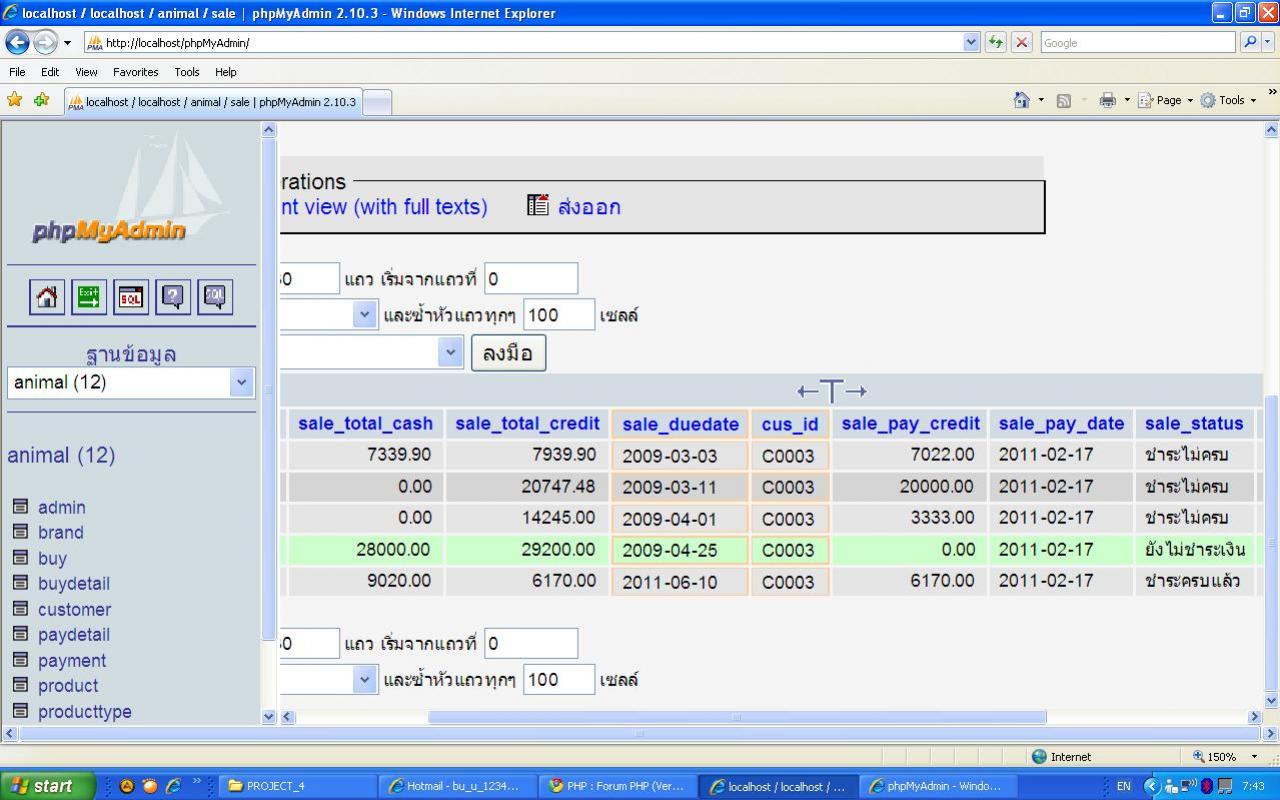
Task: Open the address bar history dropdown
Action: 971,42
